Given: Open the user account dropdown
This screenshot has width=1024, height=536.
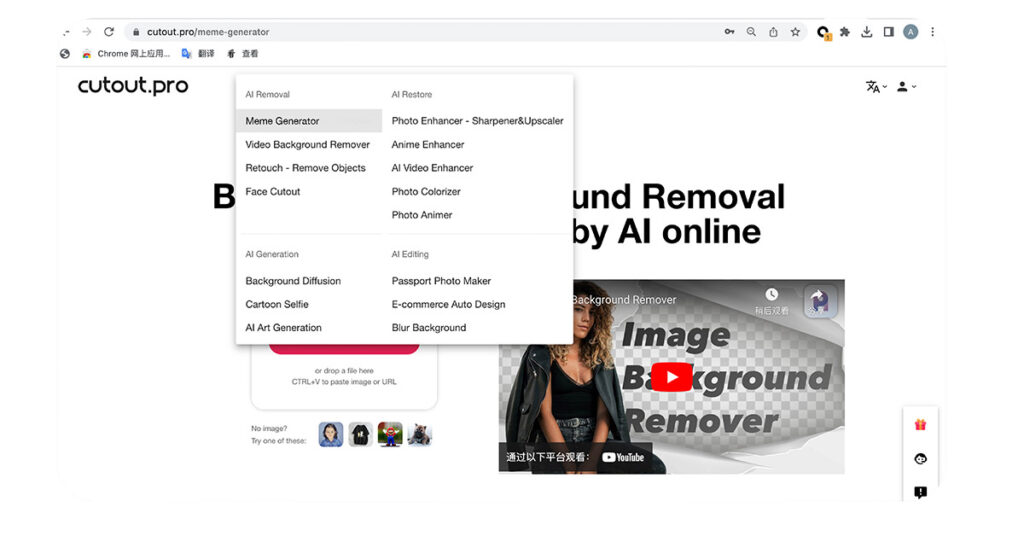Looking at the screenshot, I should click(x=906, y=87).
